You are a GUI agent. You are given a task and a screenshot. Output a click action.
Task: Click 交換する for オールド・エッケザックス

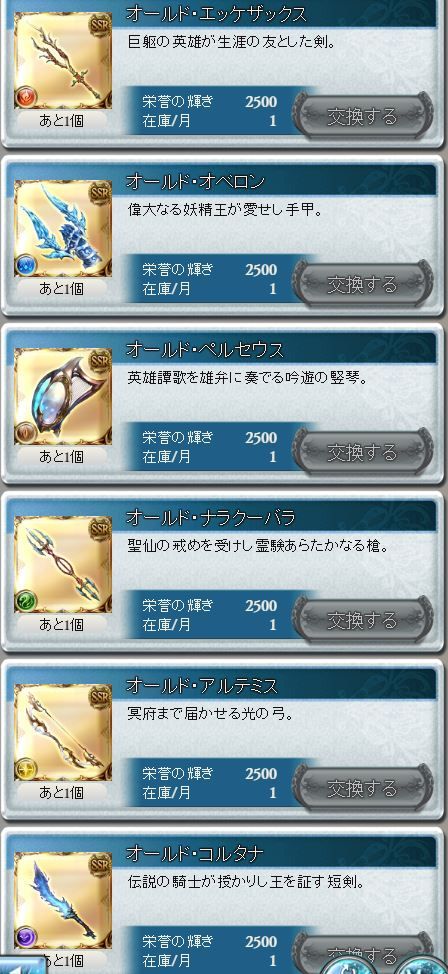[363, 116]
